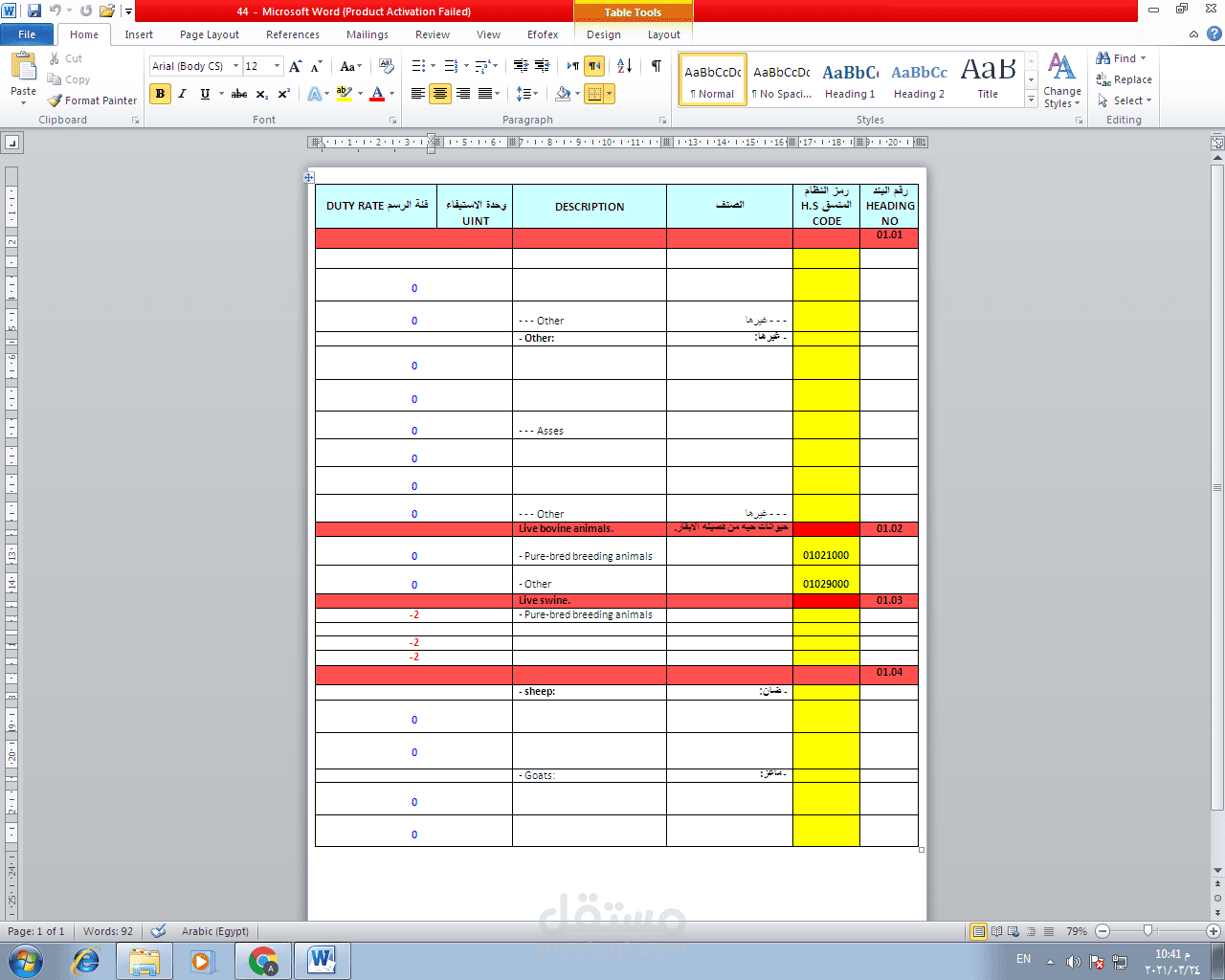Open the Change Case menu
1225x980 pixels.
pos(350,66)
